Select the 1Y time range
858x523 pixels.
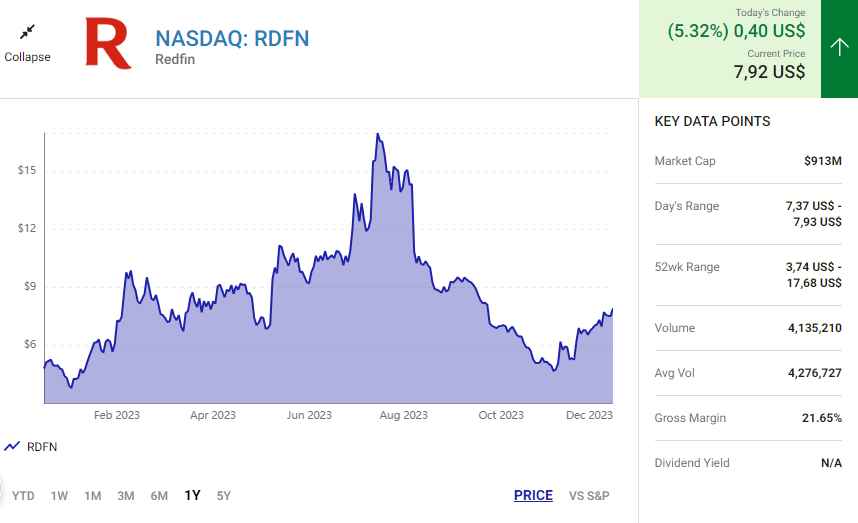tap(192, 496)
